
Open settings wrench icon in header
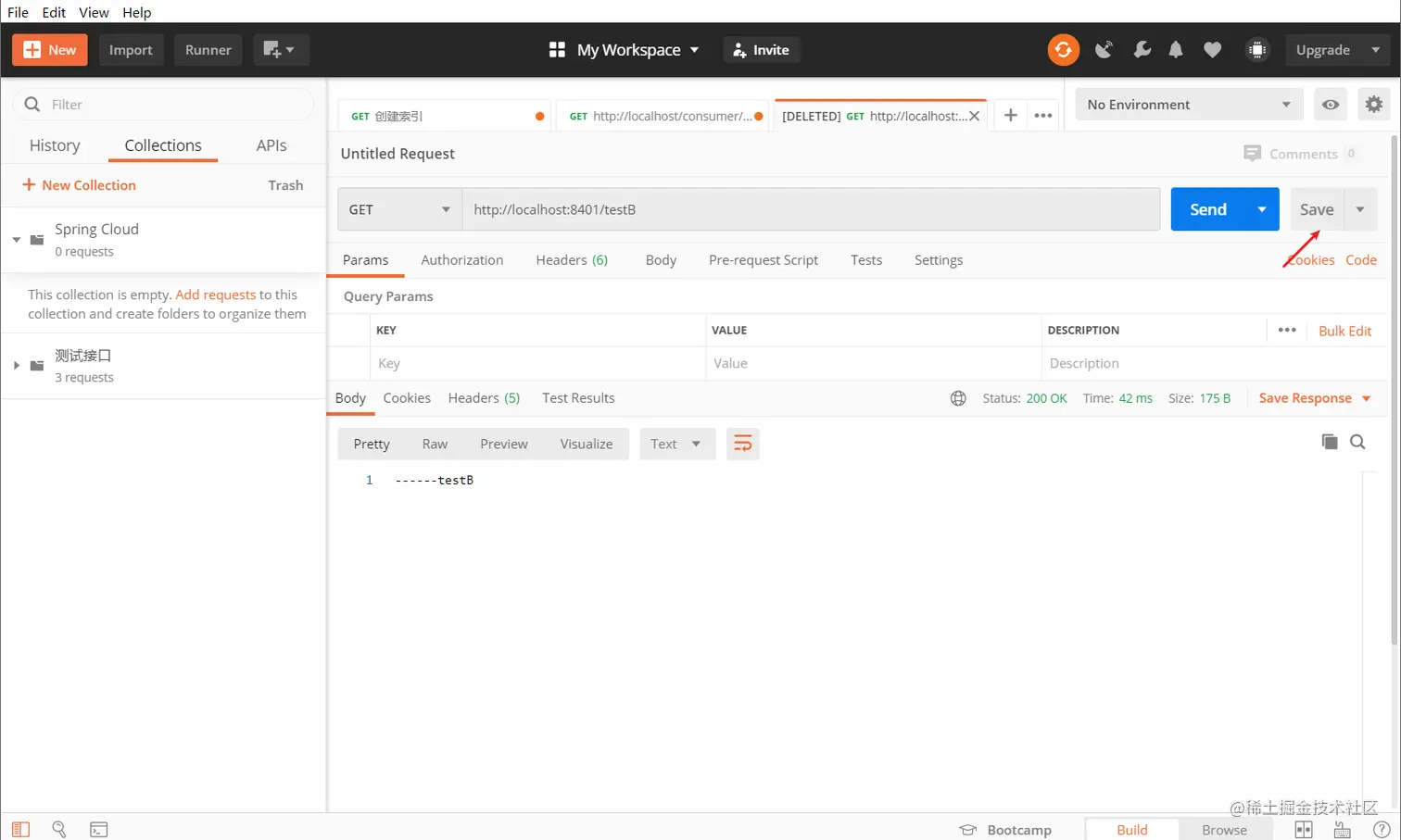(1142, 50)
